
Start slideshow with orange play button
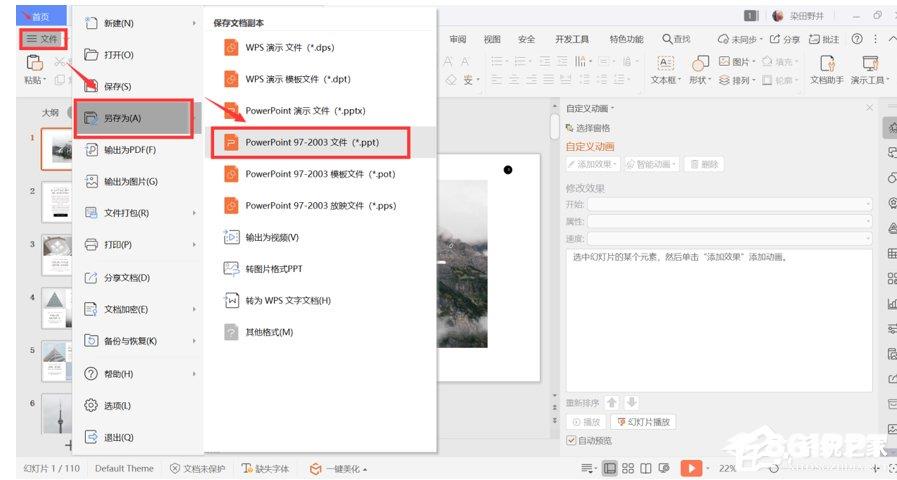pos(691,469)
